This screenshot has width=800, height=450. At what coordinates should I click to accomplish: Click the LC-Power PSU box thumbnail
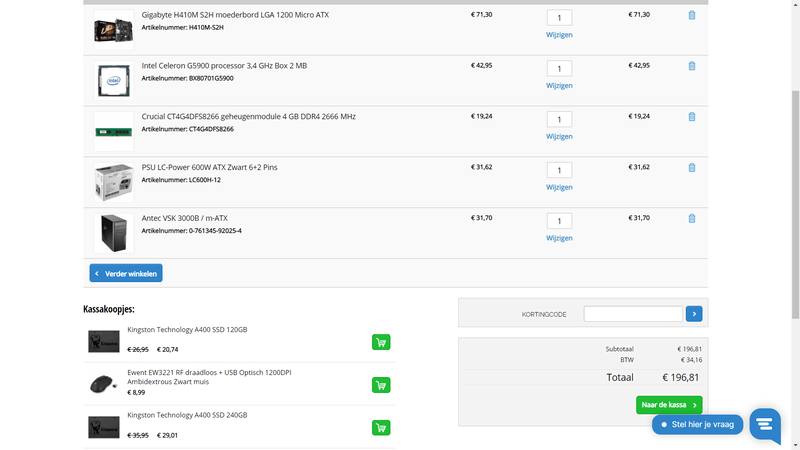coord(114,182)
